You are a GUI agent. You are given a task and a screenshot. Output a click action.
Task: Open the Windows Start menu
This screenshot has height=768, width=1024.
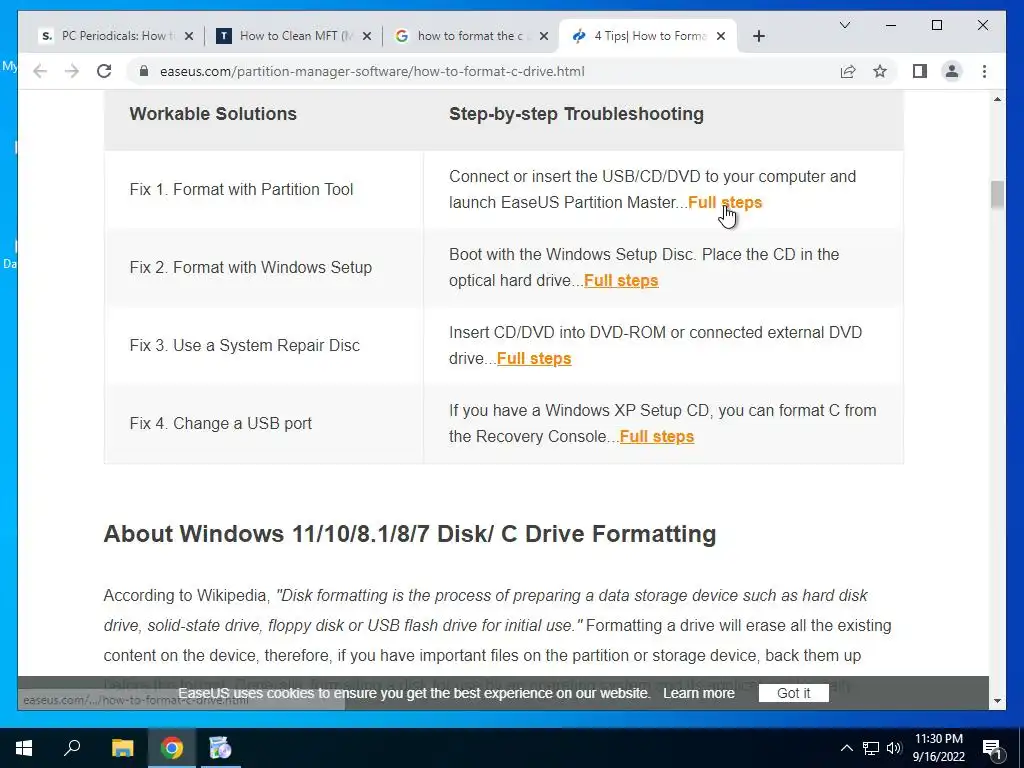click(24, 748)
